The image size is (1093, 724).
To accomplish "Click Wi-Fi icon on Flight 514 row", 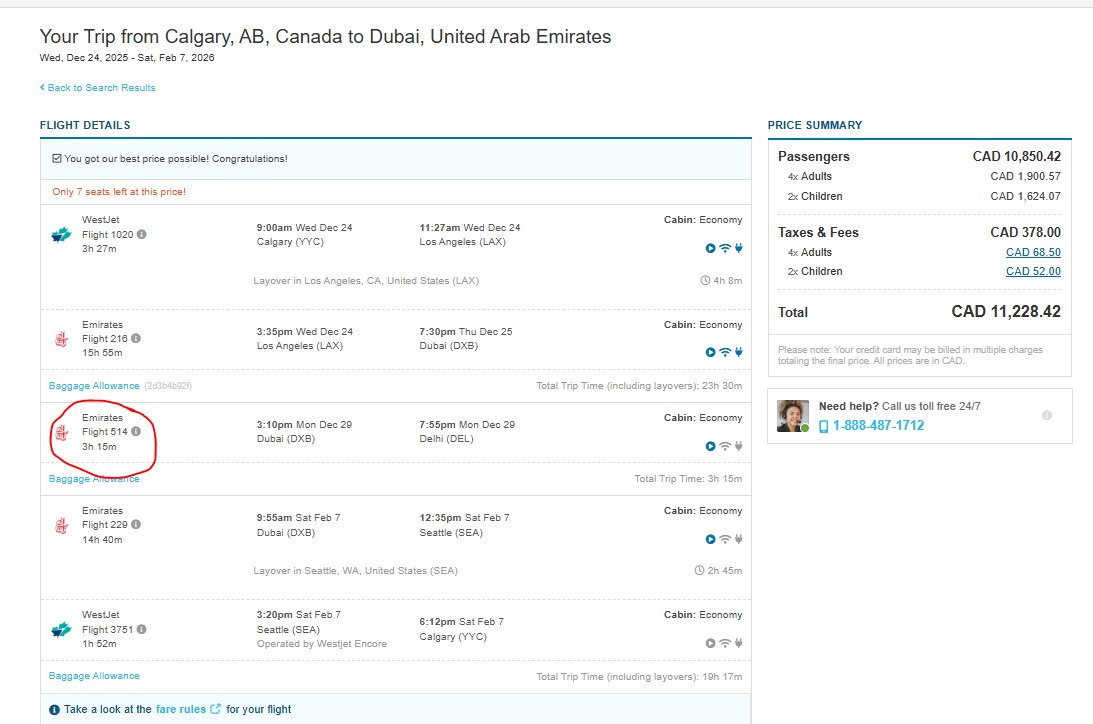I will click(x=725, y=446).
